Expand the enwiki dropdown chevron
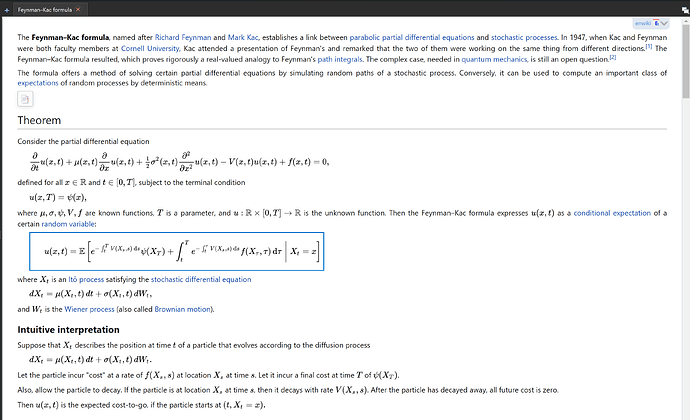Image resolution: width=690 pixels, height=420 pixels. point(667,21)
